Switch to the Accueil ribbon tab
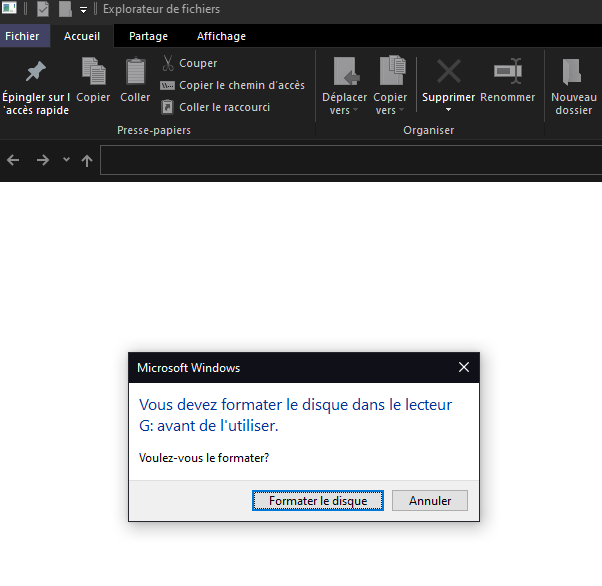The image size is (602, 586). (x=82, y=36)
